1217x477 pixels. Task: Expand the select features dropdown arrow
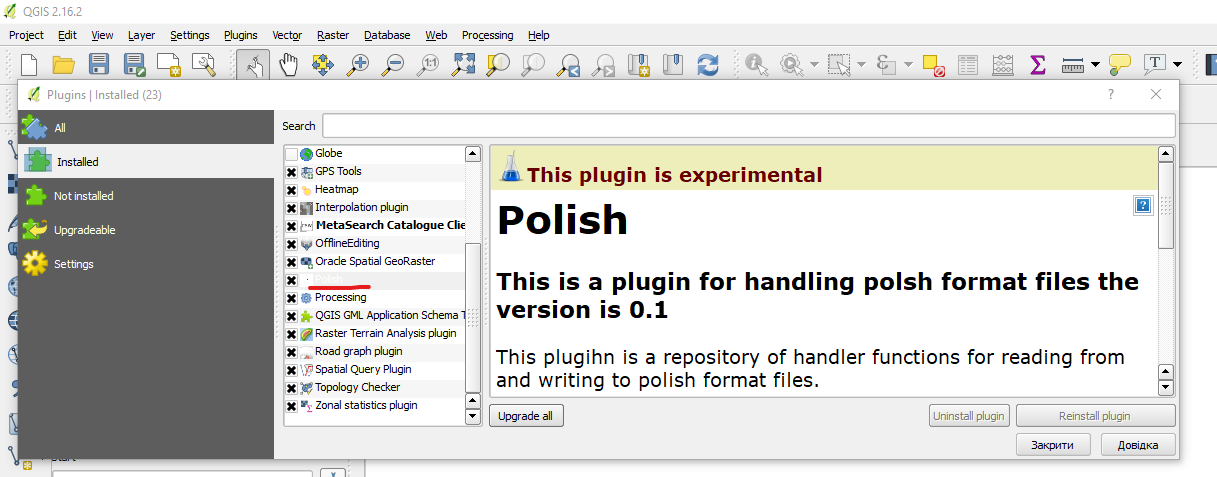tap(859, 65)
